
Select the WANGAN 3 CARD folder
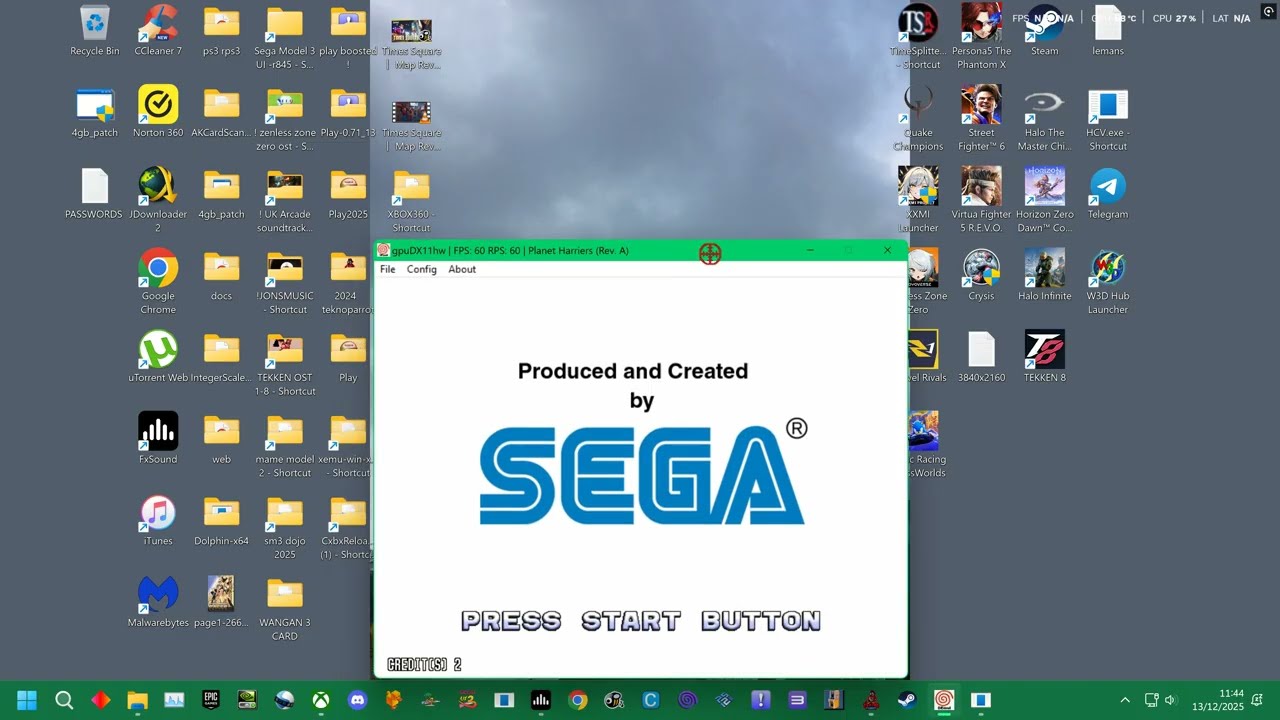pos(285,608)
